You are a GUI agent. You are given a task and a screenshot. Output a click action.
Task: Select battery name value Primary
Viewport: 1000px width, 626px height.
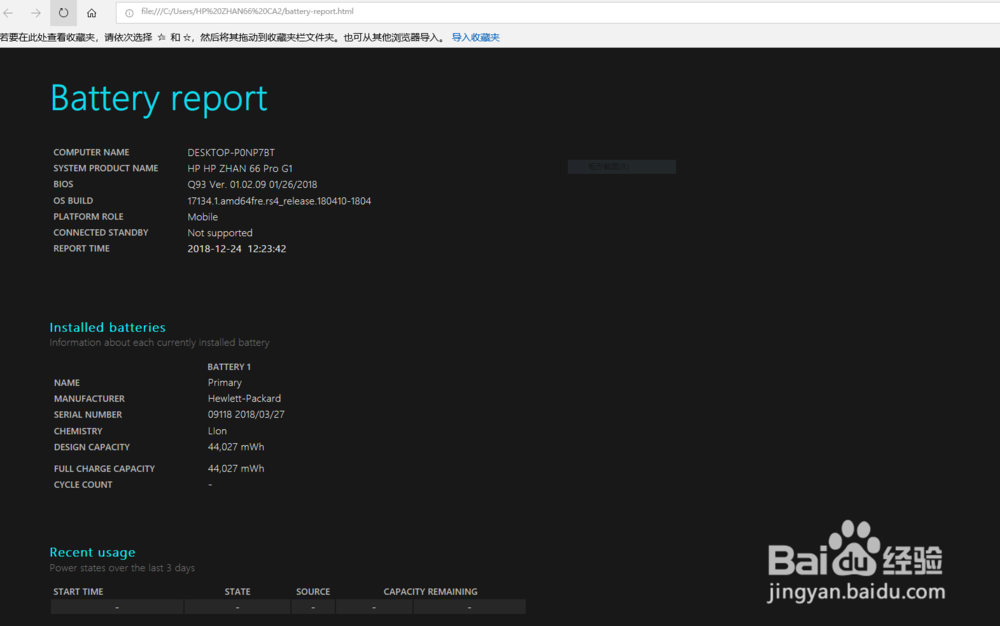click(x=224, y=382)
